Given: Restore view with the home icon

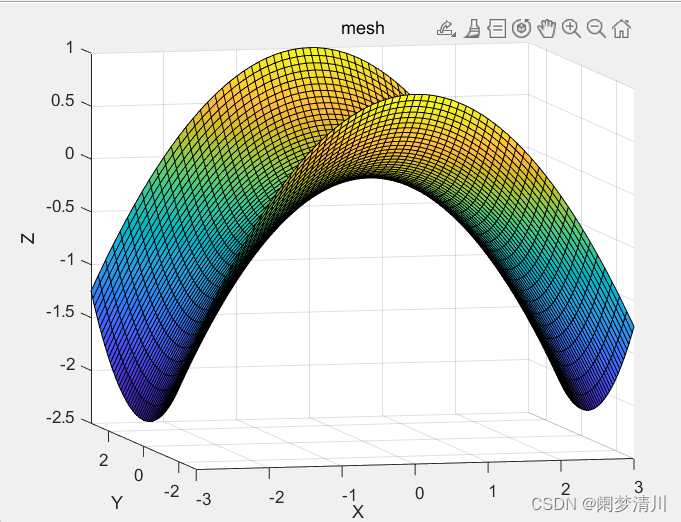Looking at the screenshot, I should point(621,29).
